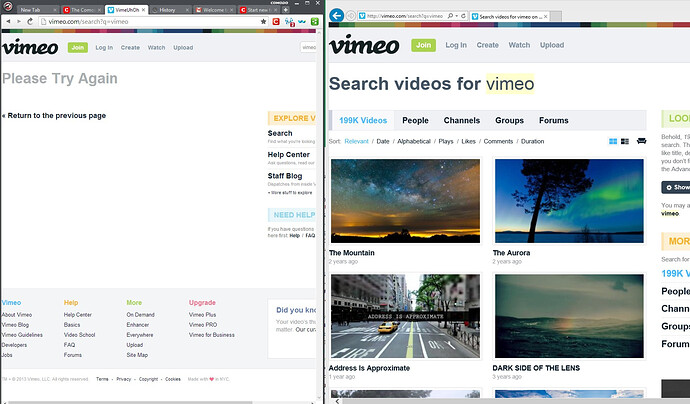This screenshot has height=404, width=690.
Task: Click On Demand footer link
Action: coord(140,315)
